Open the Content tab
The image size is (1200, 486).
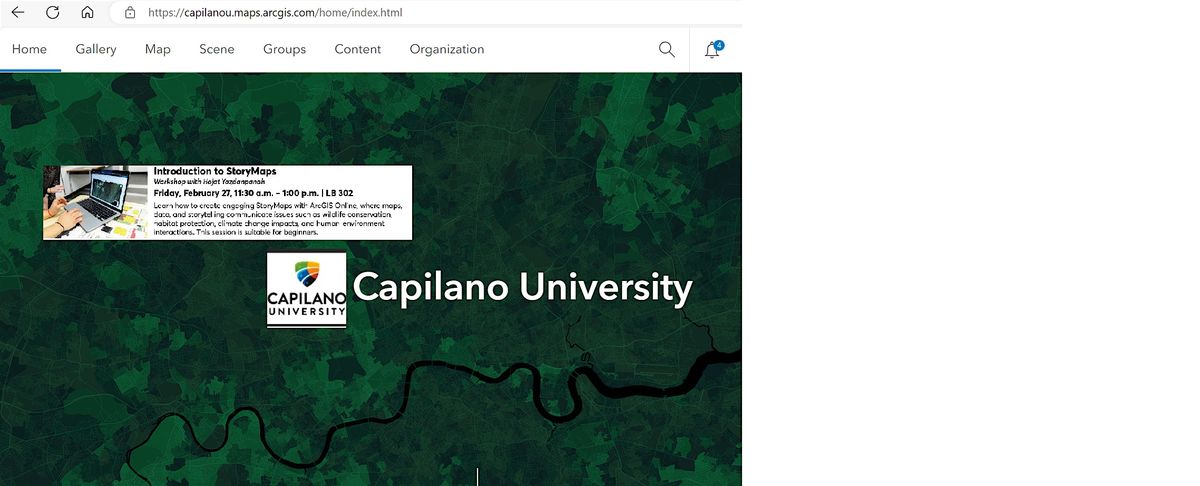pyautogui.click(x=358, y=49)
